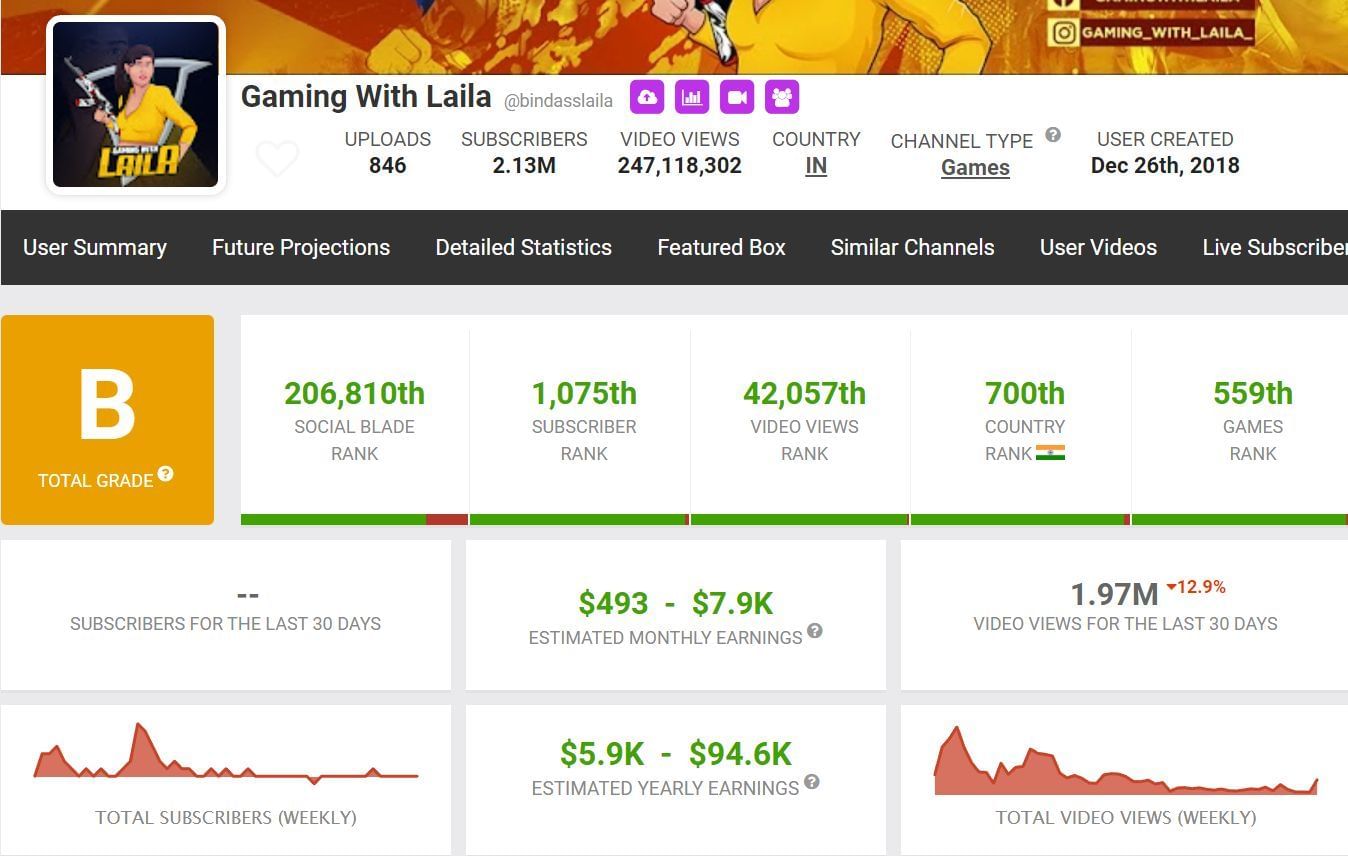Click help icon for Estimated Yearly Earnings

click(x=812, y=782)
